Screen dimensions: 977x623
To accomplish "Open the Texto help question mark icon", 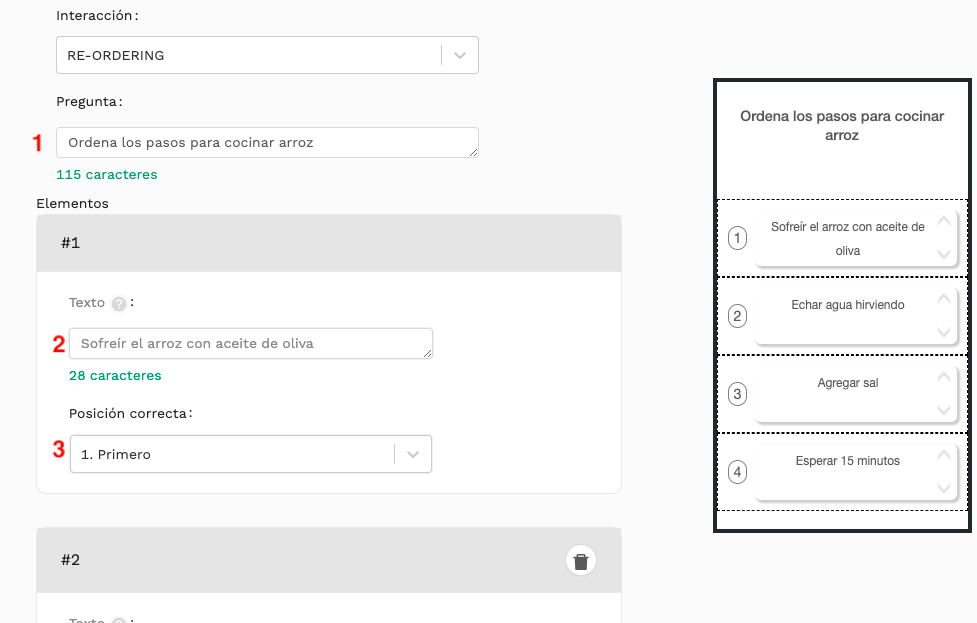I will point(118,303).
